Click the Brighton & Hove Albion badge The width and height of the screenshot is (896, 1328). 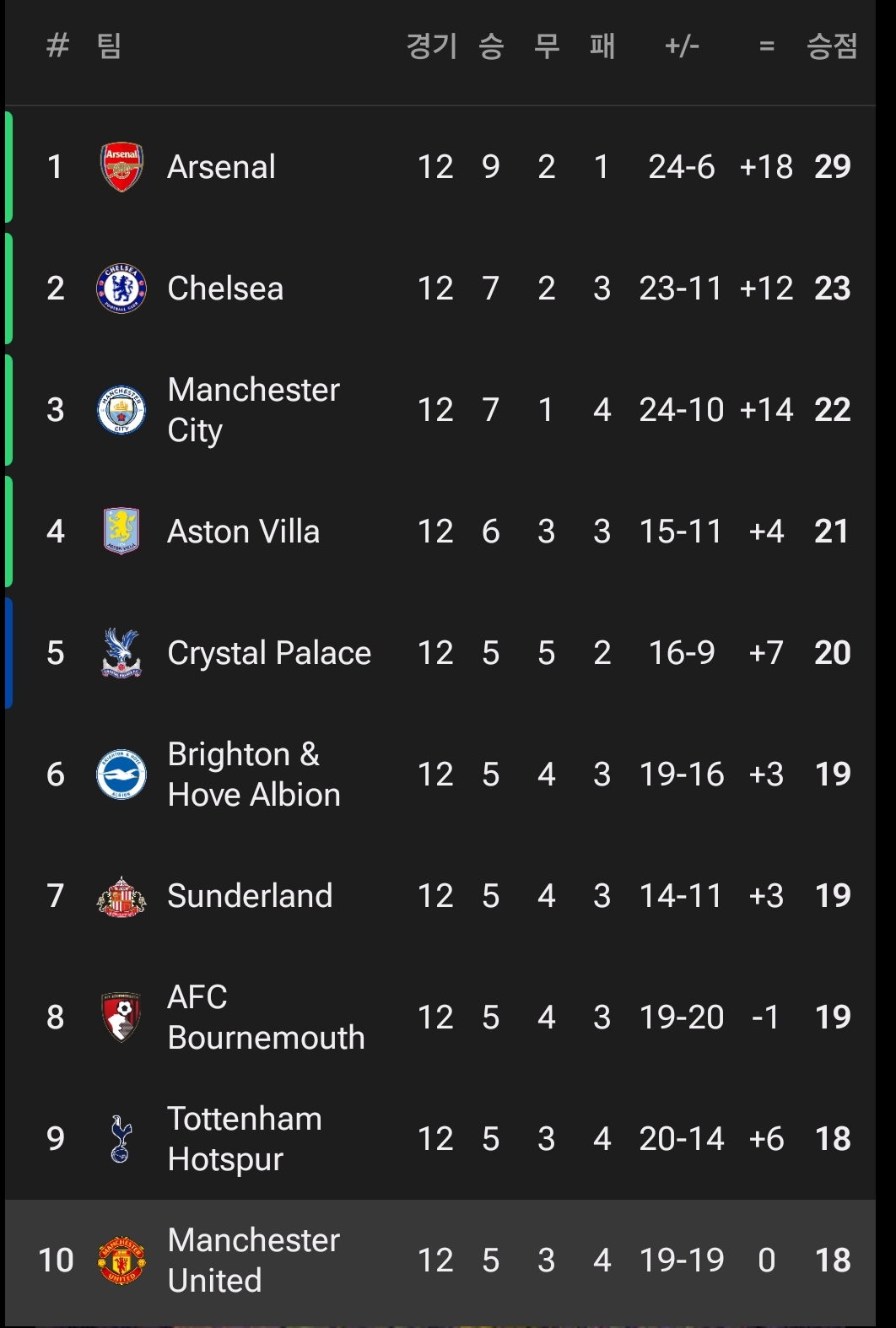pyautogui.click(x=121, y=775)
